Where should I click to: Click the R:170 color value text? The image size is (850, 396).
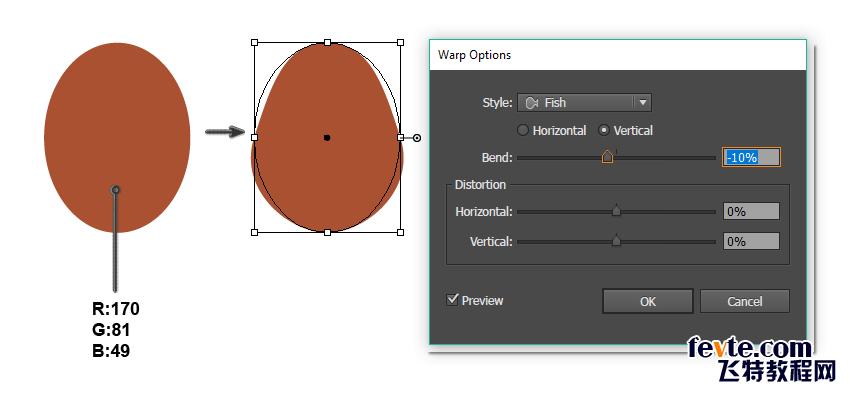[x=116, y=309]
